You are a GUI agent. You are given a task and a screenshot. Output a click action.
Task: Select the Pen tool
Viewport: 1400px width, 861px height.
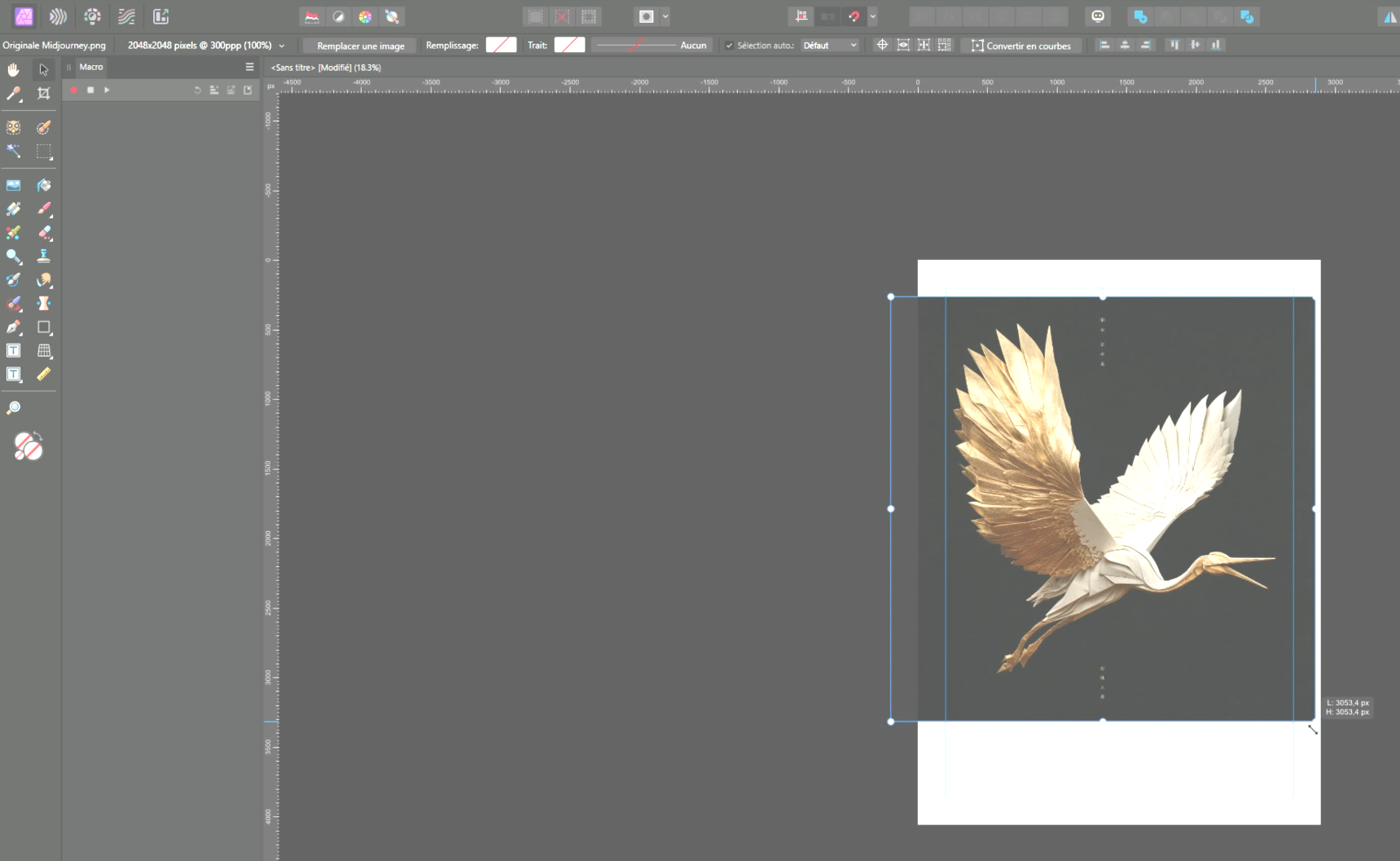[14, 327]
